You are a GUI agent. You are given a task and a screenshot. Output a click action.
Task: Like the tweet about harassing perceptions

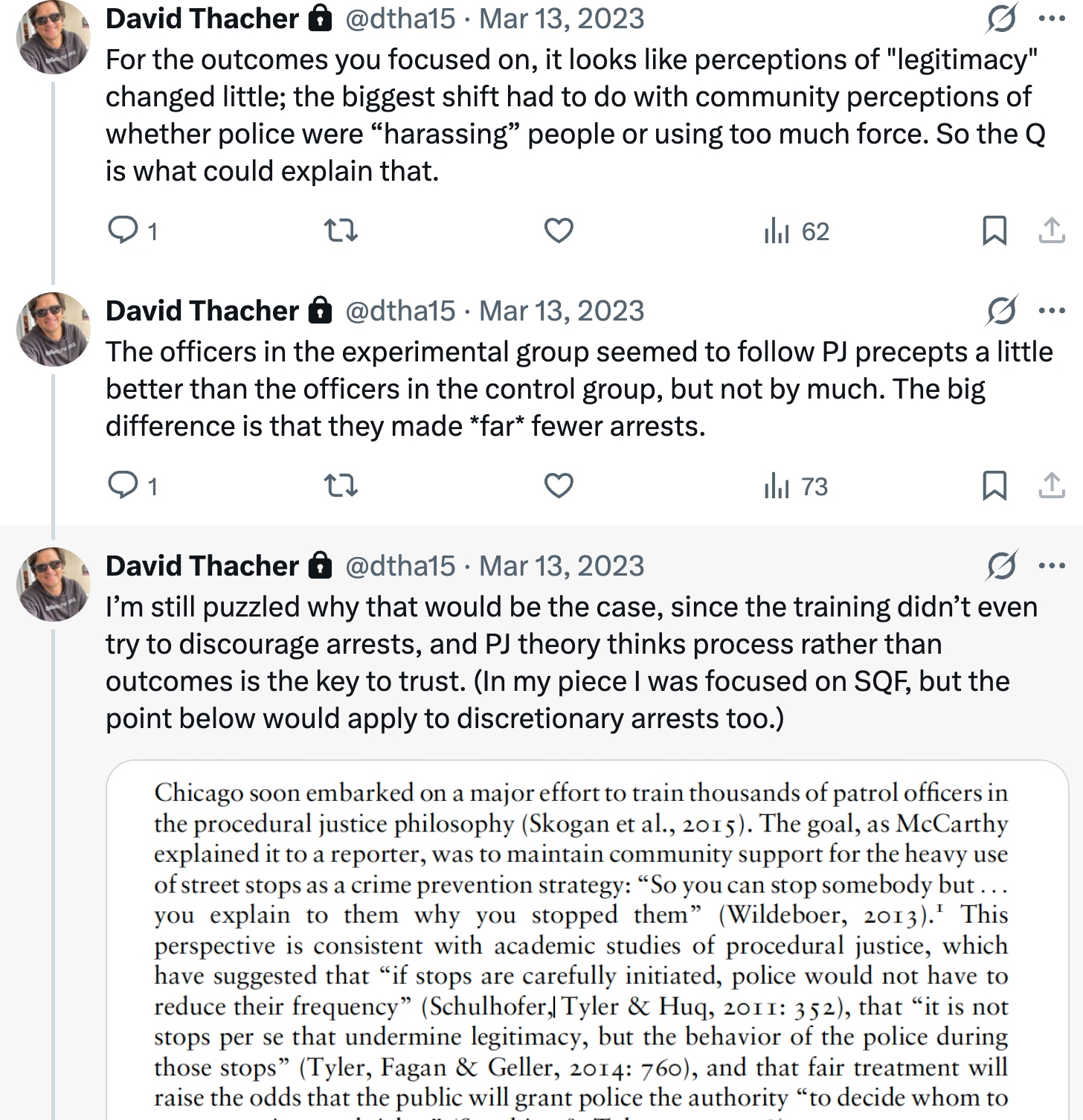click(559, 231)
